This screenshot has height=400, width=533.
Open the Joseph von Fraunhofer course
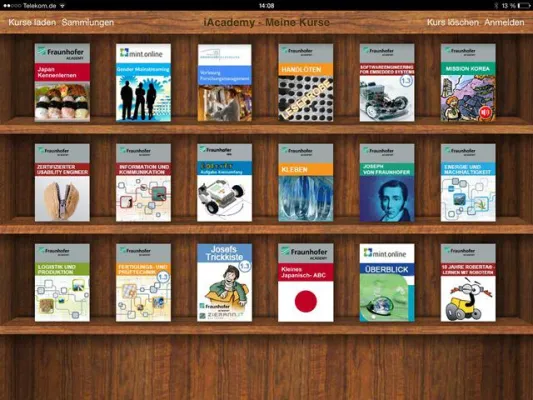coord(387,182)
